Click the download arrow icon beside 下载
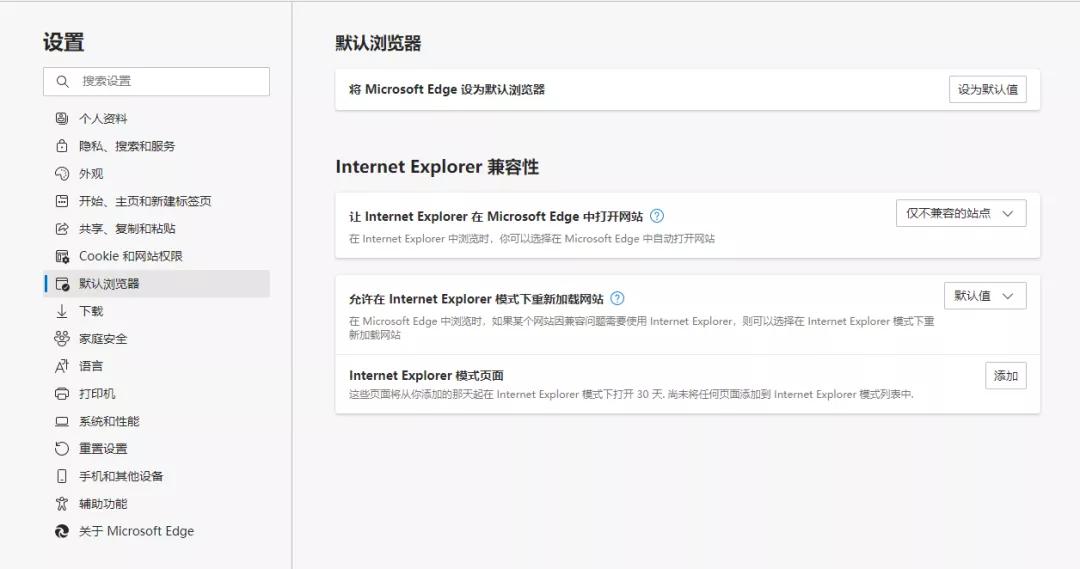Image resolution: width=1080 pixels, height=569 pixels. point(62,311)
